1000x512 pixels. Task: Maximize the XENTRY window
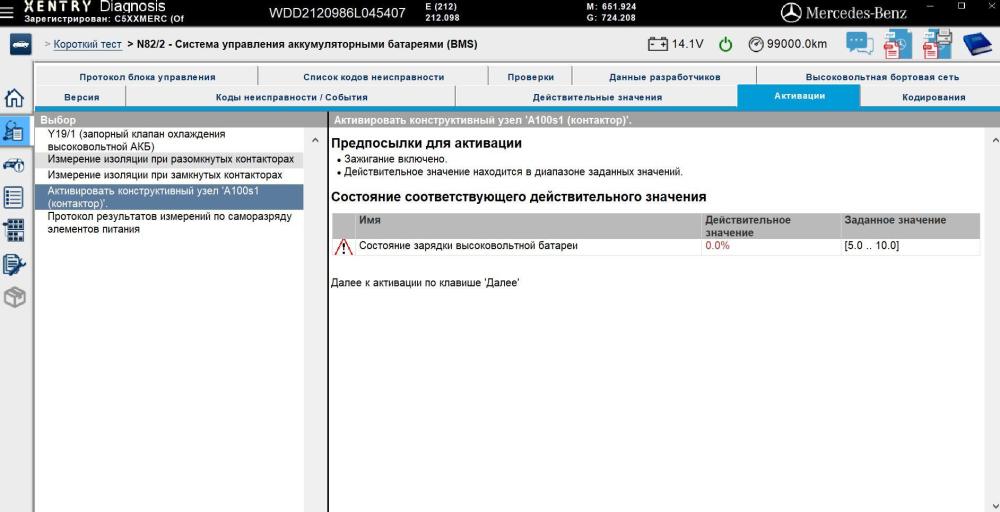click(x=962, y=5)
